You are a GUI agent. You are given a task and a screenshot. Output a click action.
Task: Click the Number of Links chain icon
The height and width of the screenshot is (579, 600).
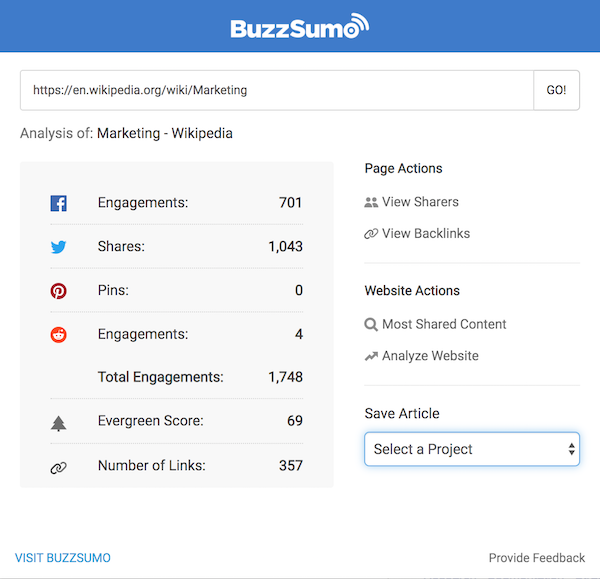(58, 466)
